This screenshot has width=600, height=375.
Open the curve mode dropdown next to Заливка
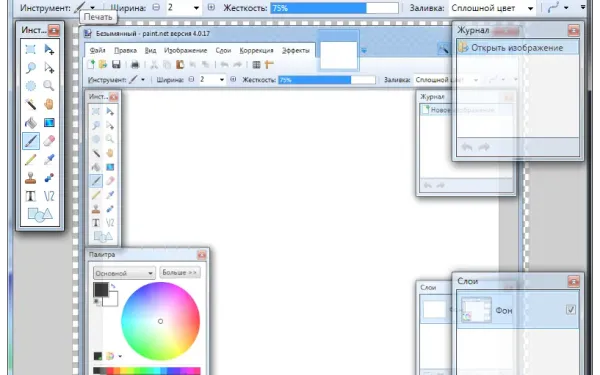pyautogui.click(x=566, y=8)
